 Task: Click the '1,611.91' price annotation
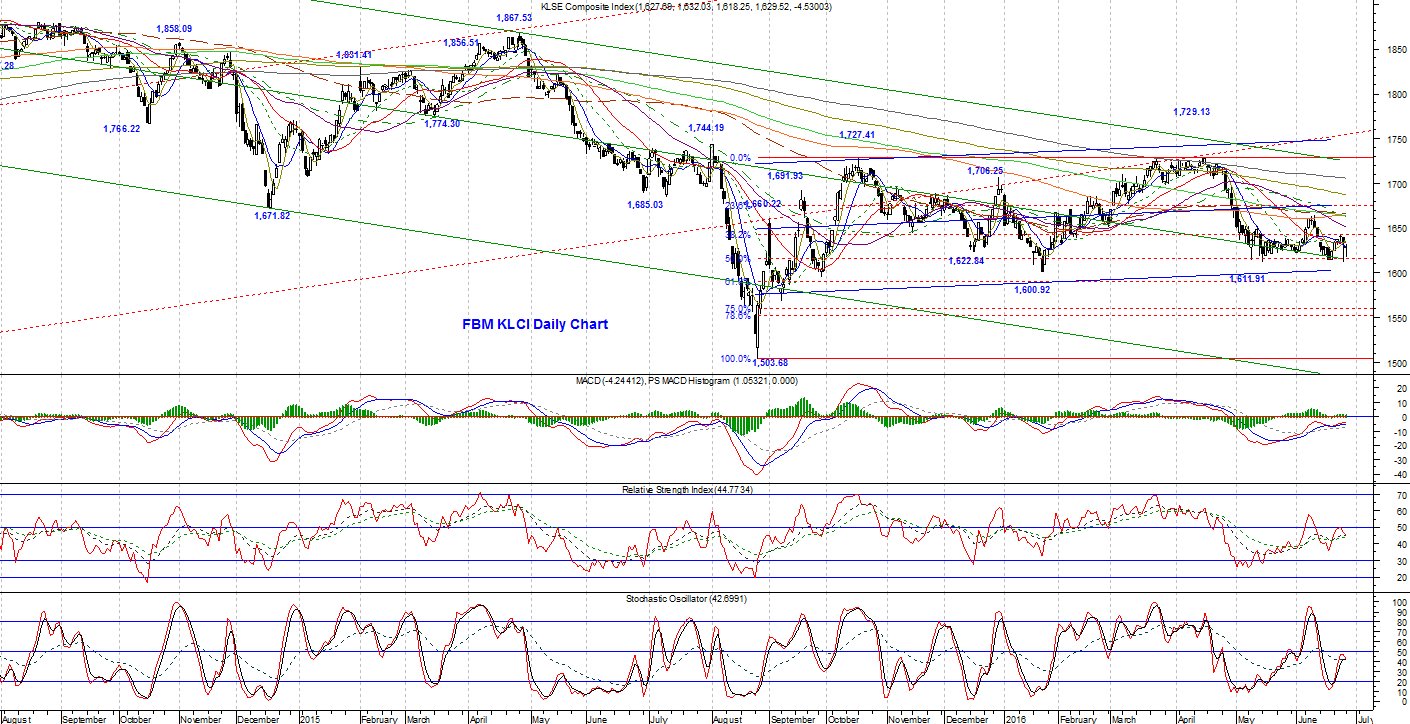(1248, 278)
